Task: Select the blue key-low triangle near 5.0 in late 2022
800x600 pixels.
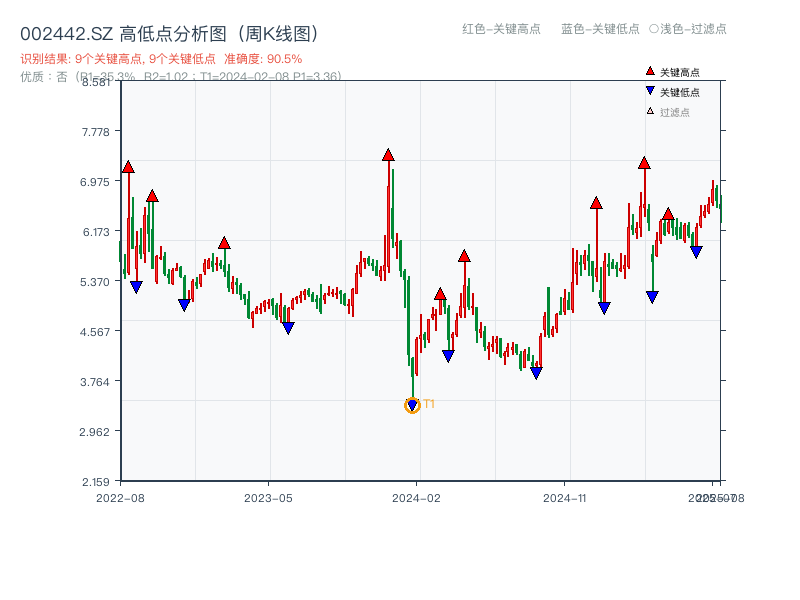Action: [x=184, y=305]
